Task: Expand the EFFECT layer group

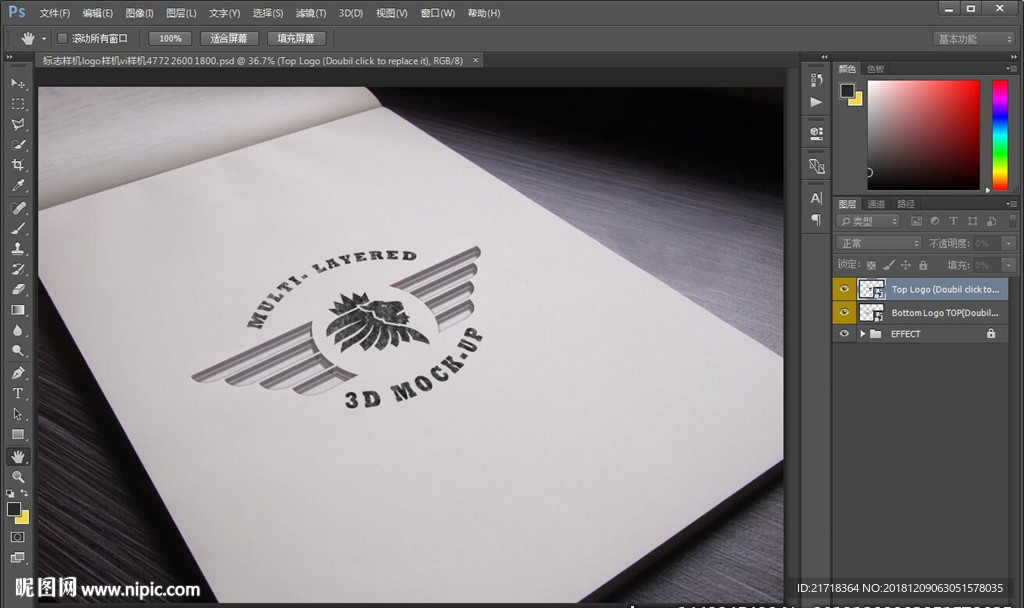Action: (863, 334)
